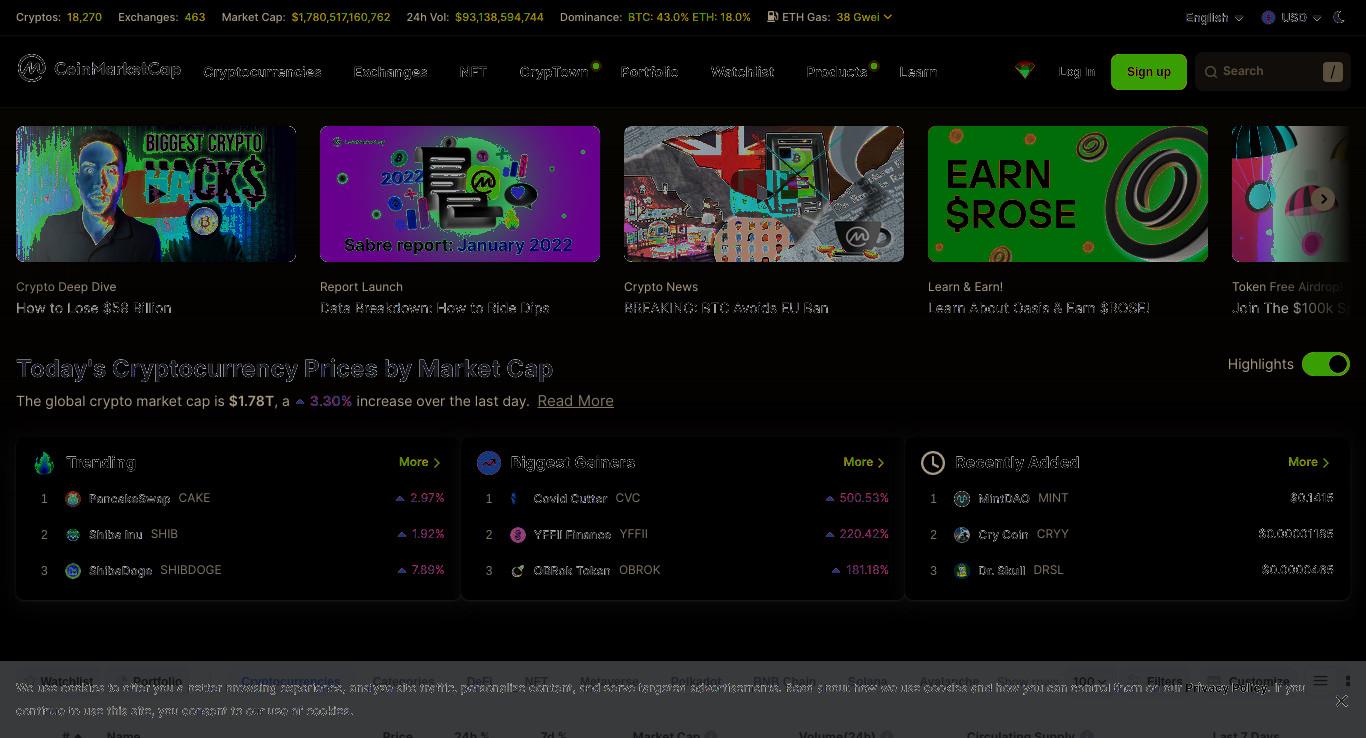Click the YFFII Finance coin icon
Screen dimensions: 1366x738
(517, 535)
